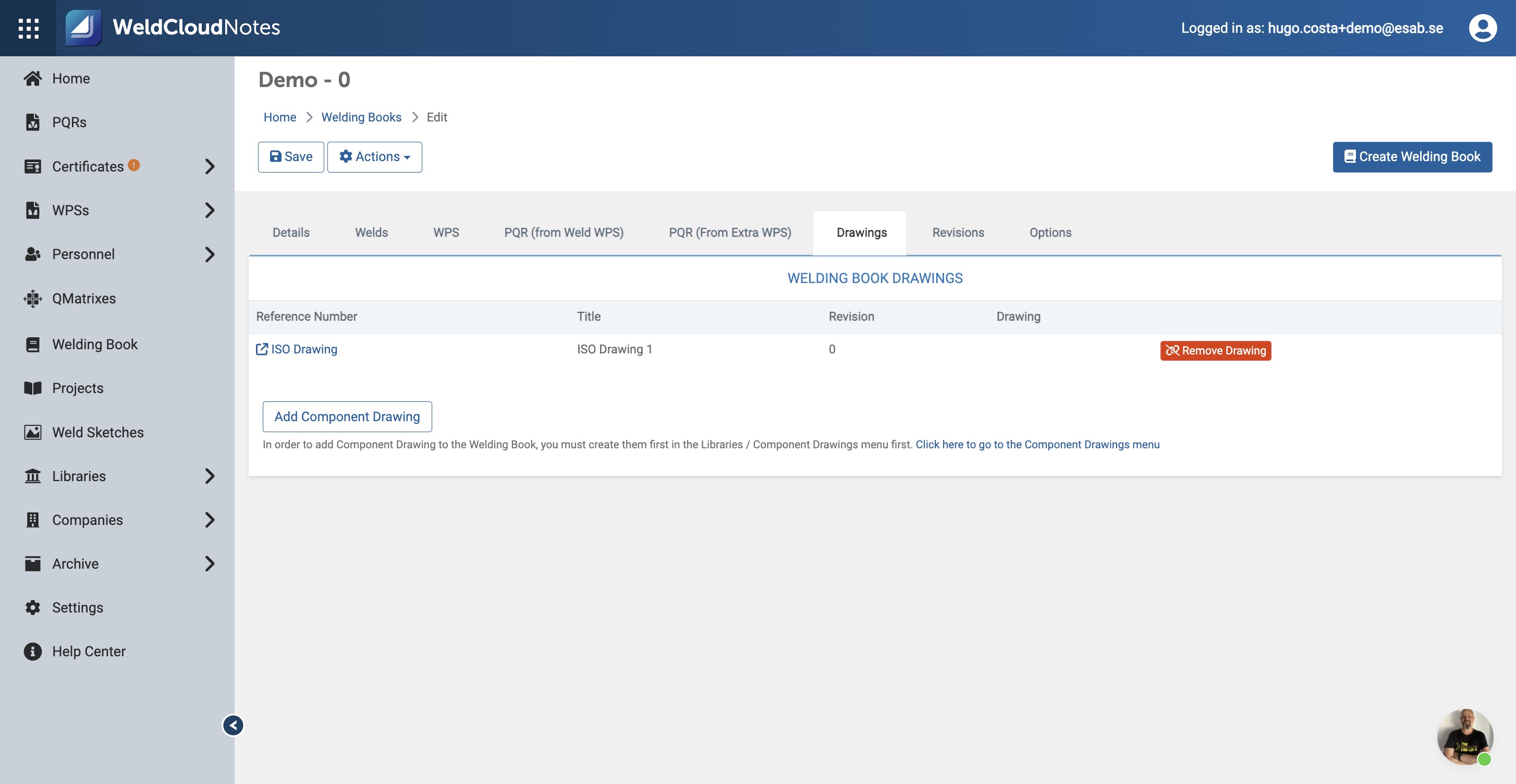Open the WPS tab
This screenshot has height=784, width=1516.
446,232
